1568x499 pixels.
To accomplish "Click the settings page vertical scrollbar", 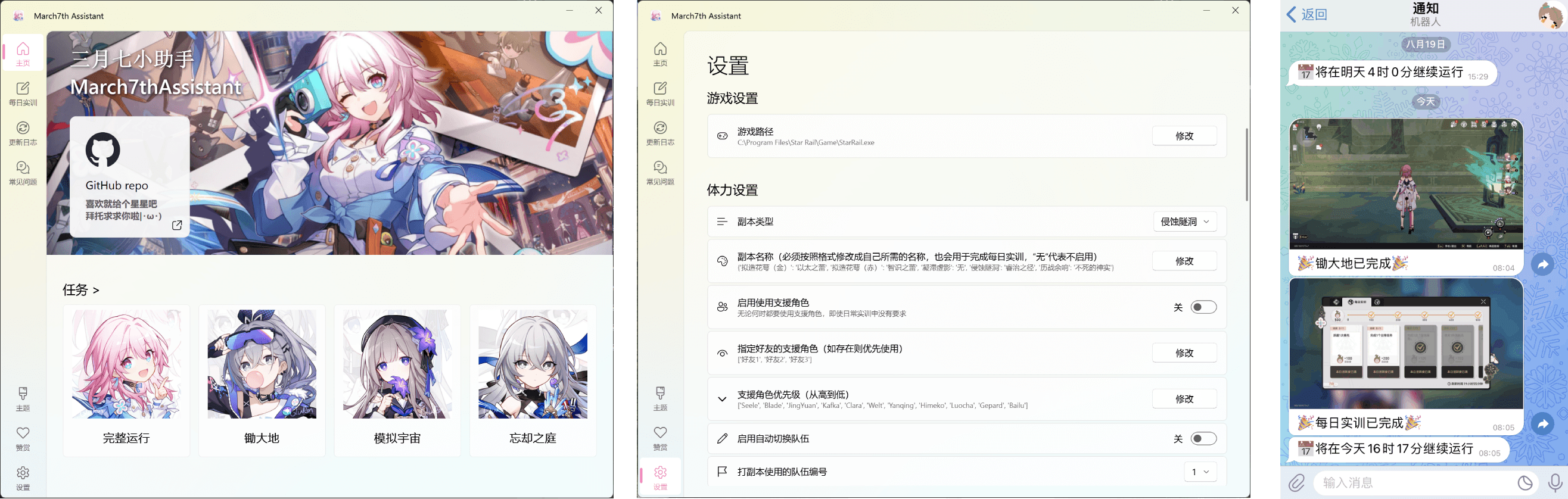I will pyautogui.click(x=1247, y=164).
